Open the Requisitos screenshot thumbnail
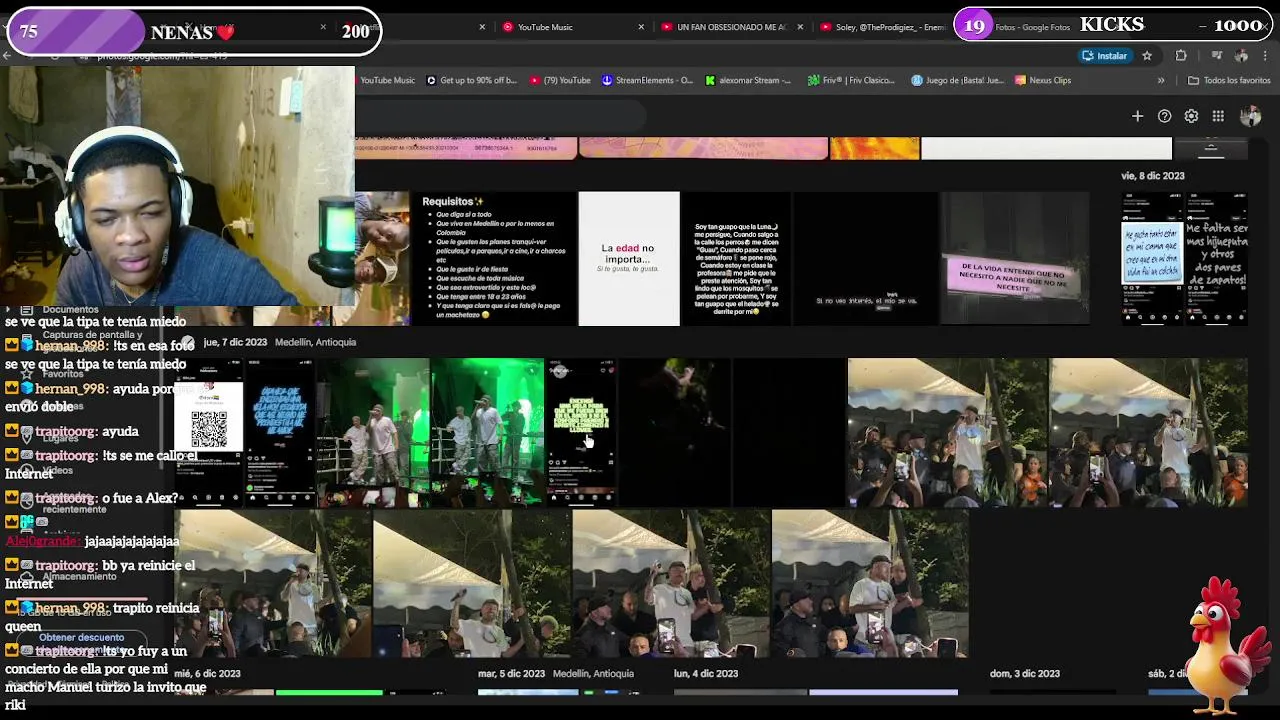This screenshot has width=1280, height=720. 494,259
